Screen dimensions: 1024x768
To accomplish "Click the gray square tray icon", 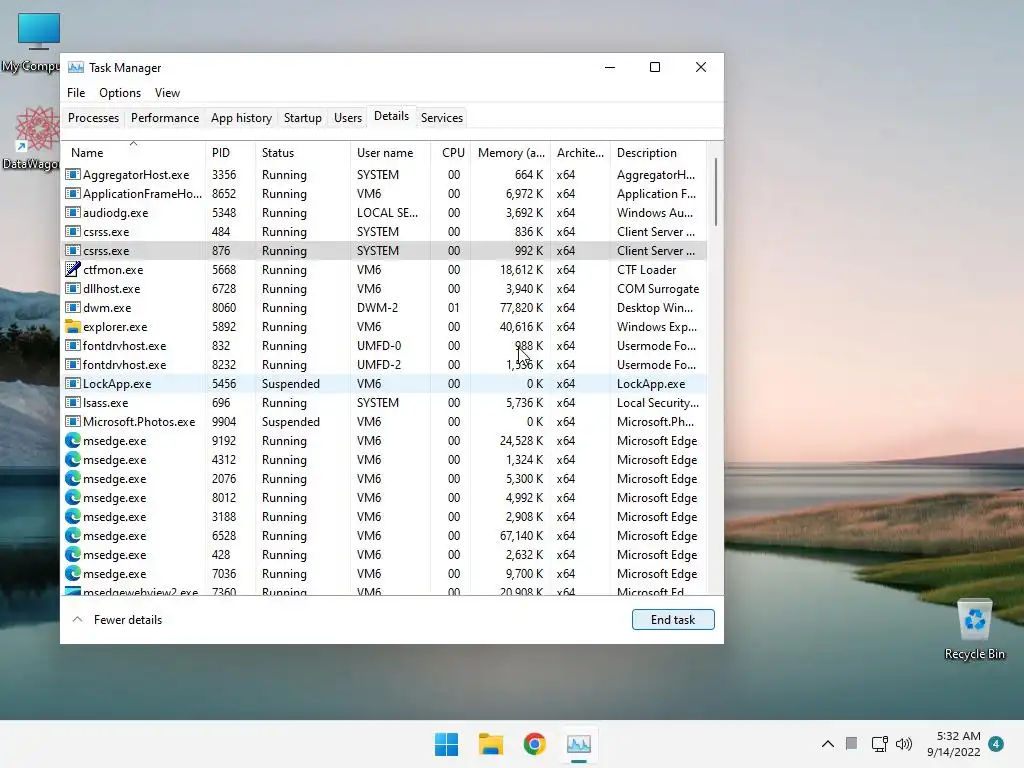I will coord(851,743).
